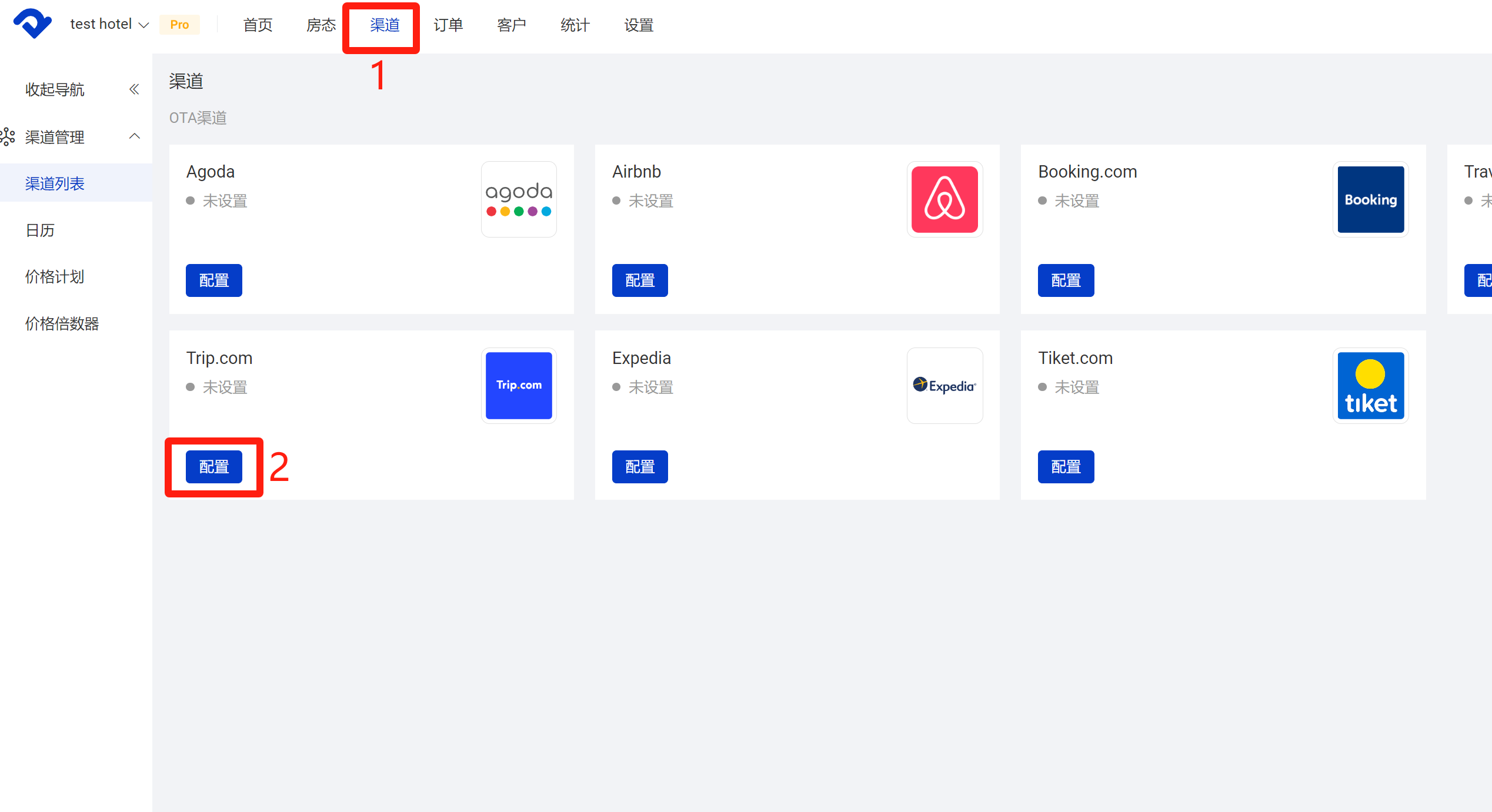Click the Expedia card title
Screen dimensions: 1492x812
[x=642, y=358]
